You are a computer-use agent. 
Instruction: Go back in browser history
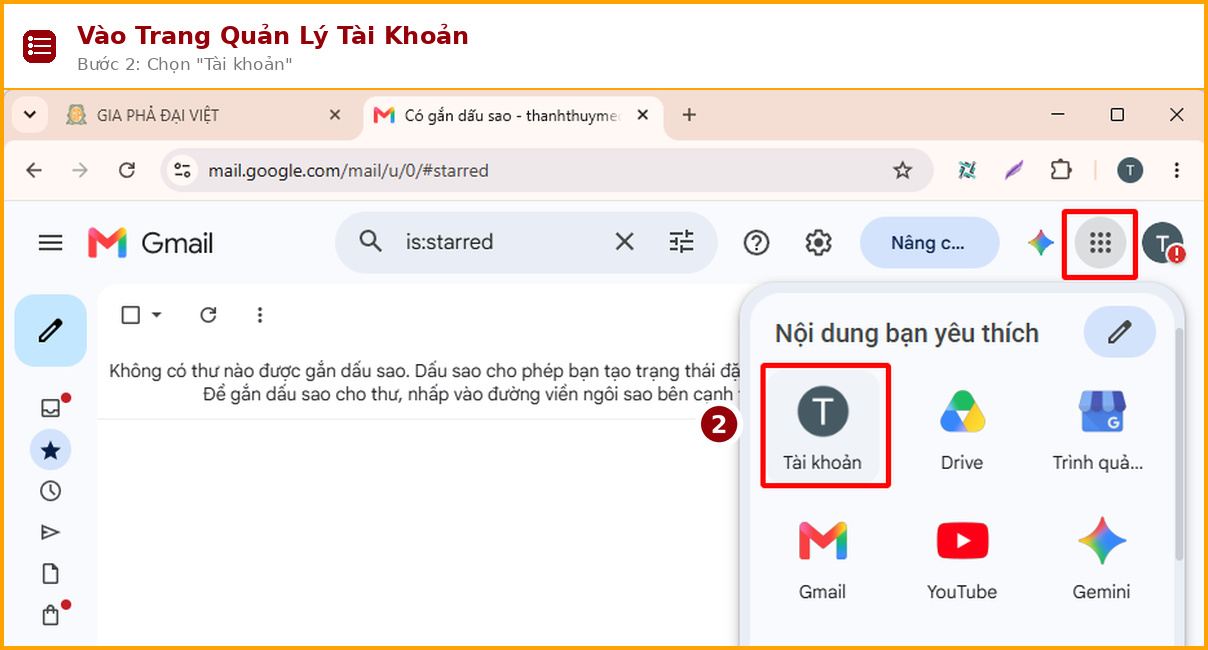coord(34,170)
